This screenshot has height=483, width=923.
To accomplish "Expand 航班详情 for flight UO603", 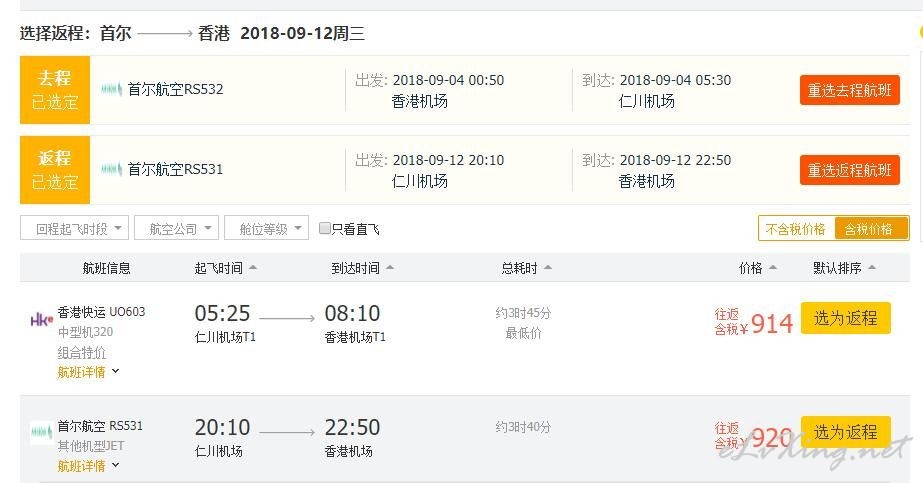I will [88, 372].
